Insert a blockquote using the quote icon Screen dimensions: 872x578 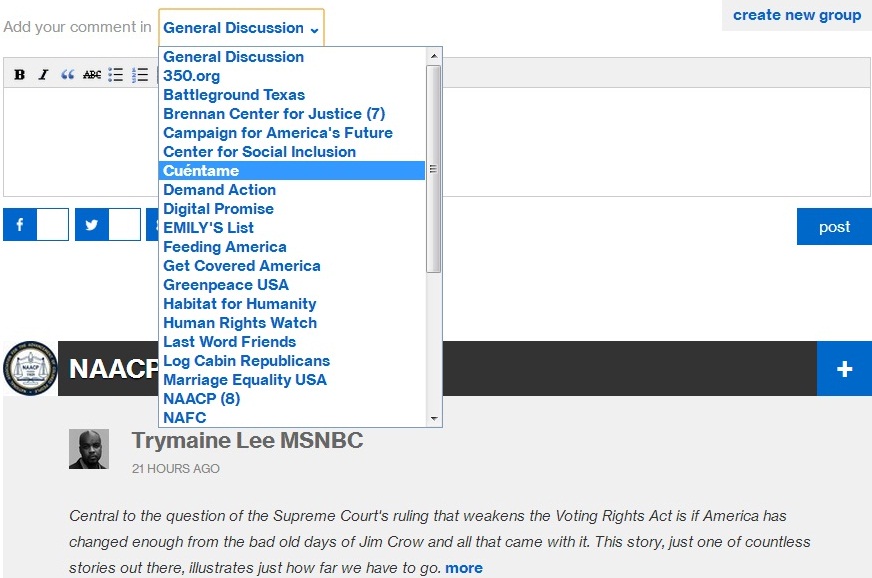[67, 75]
